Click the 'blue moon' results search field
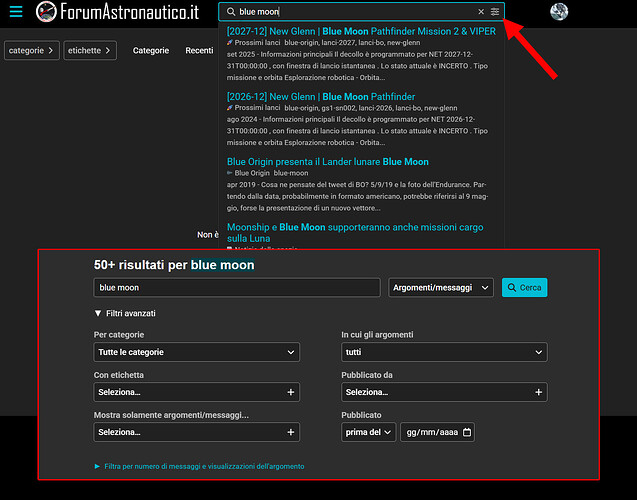637x500 pixels. (x=236, y=287)
